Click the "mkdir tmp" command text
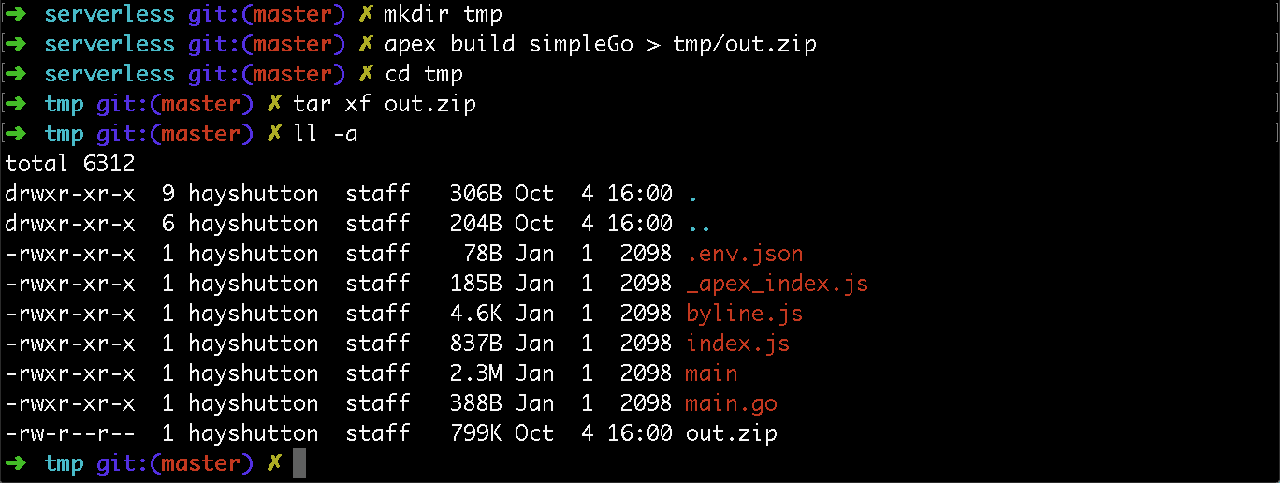Viewport: 1280px width, 483px height. click(x=443, y=15)
